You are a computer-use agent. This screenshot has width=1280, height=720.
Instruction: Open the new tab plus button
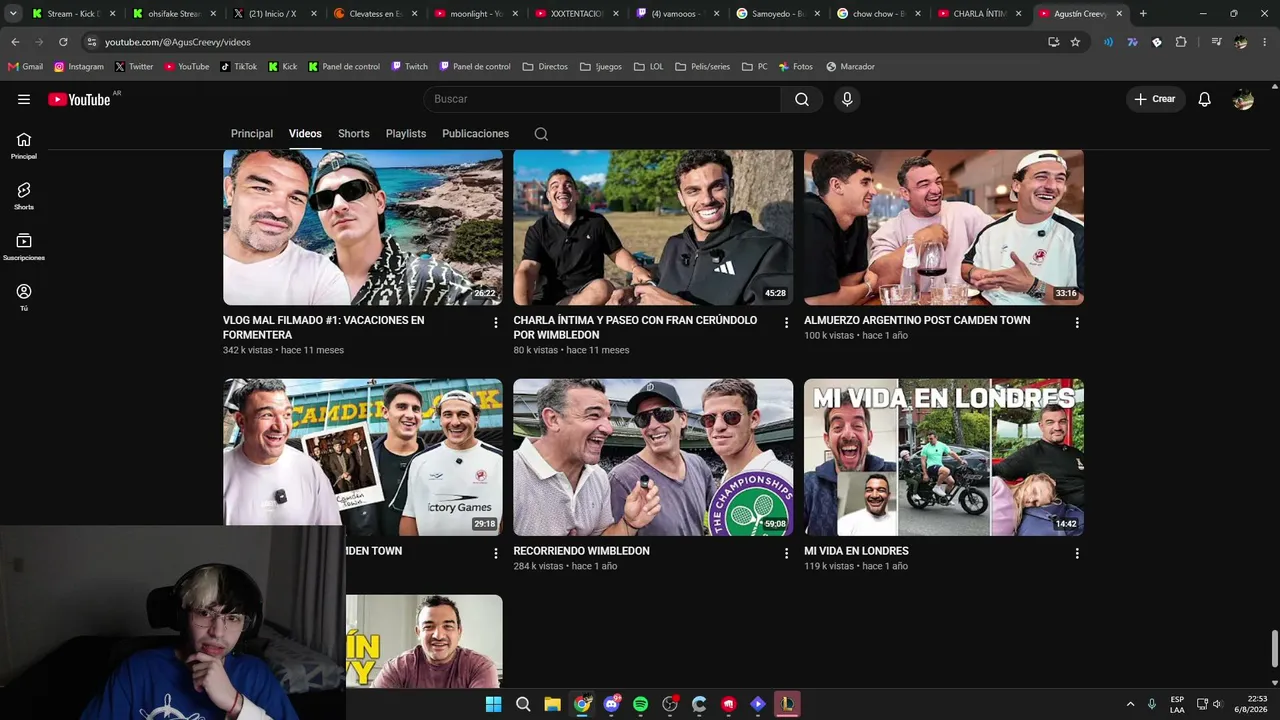pos(1143,14)
